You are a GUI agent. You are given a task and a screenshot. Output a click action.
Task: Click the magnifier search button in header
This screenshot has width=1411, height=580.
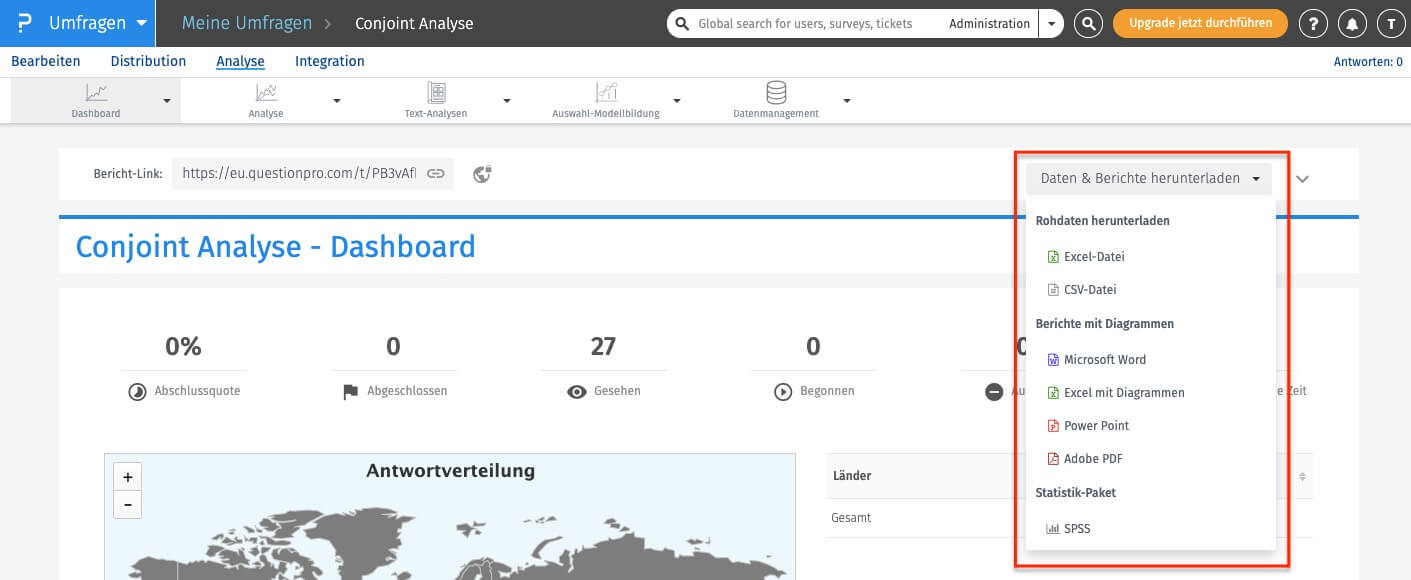tap(1088, 23)
